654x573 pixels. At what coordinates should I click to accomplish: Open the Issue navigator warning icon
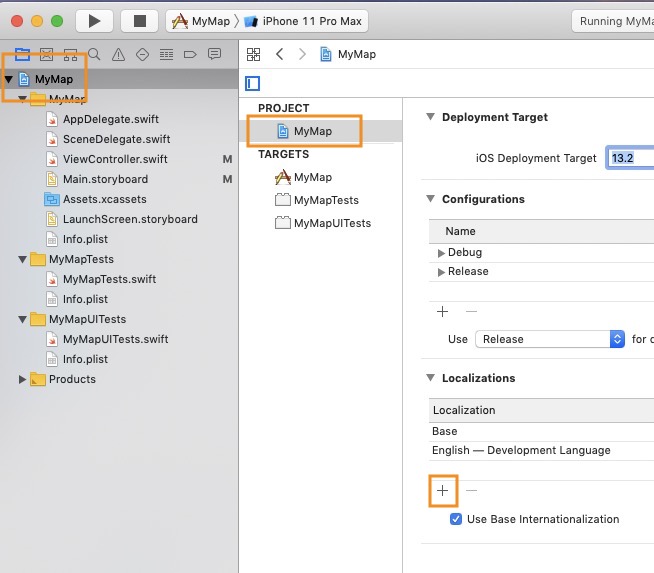(118, 54)
